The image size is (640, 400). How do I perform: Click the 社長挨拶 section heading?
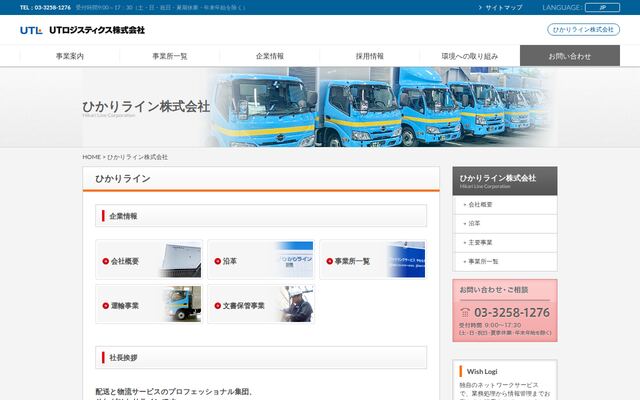261,358
